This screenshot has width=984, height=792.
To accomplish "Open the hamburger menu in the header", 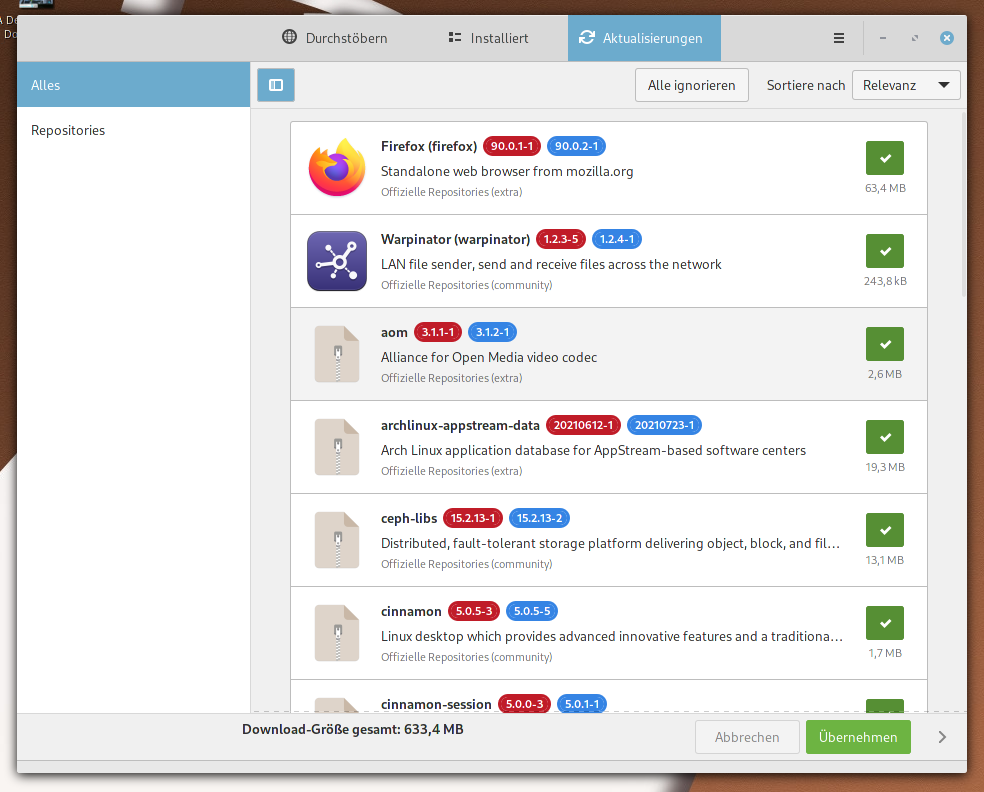I will click(838, 38).
